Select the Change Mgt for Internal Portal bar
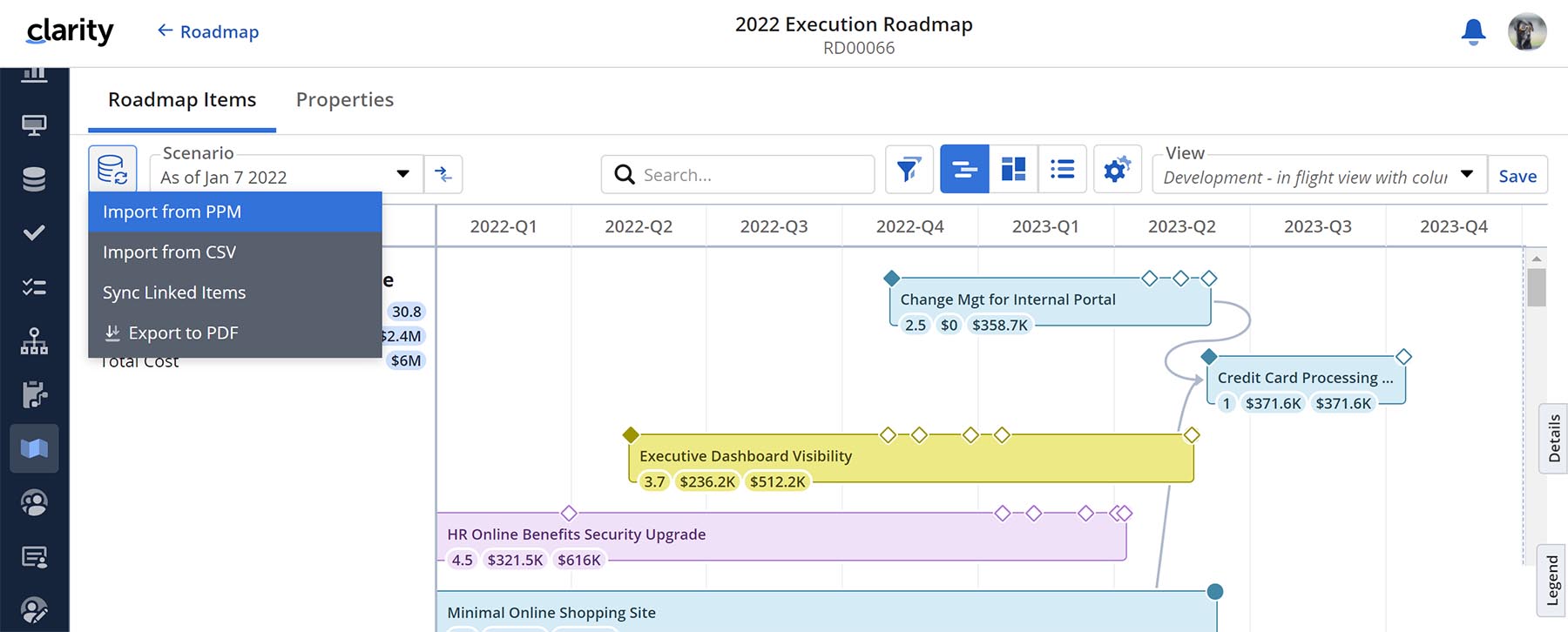 (x=1050, y=303)
